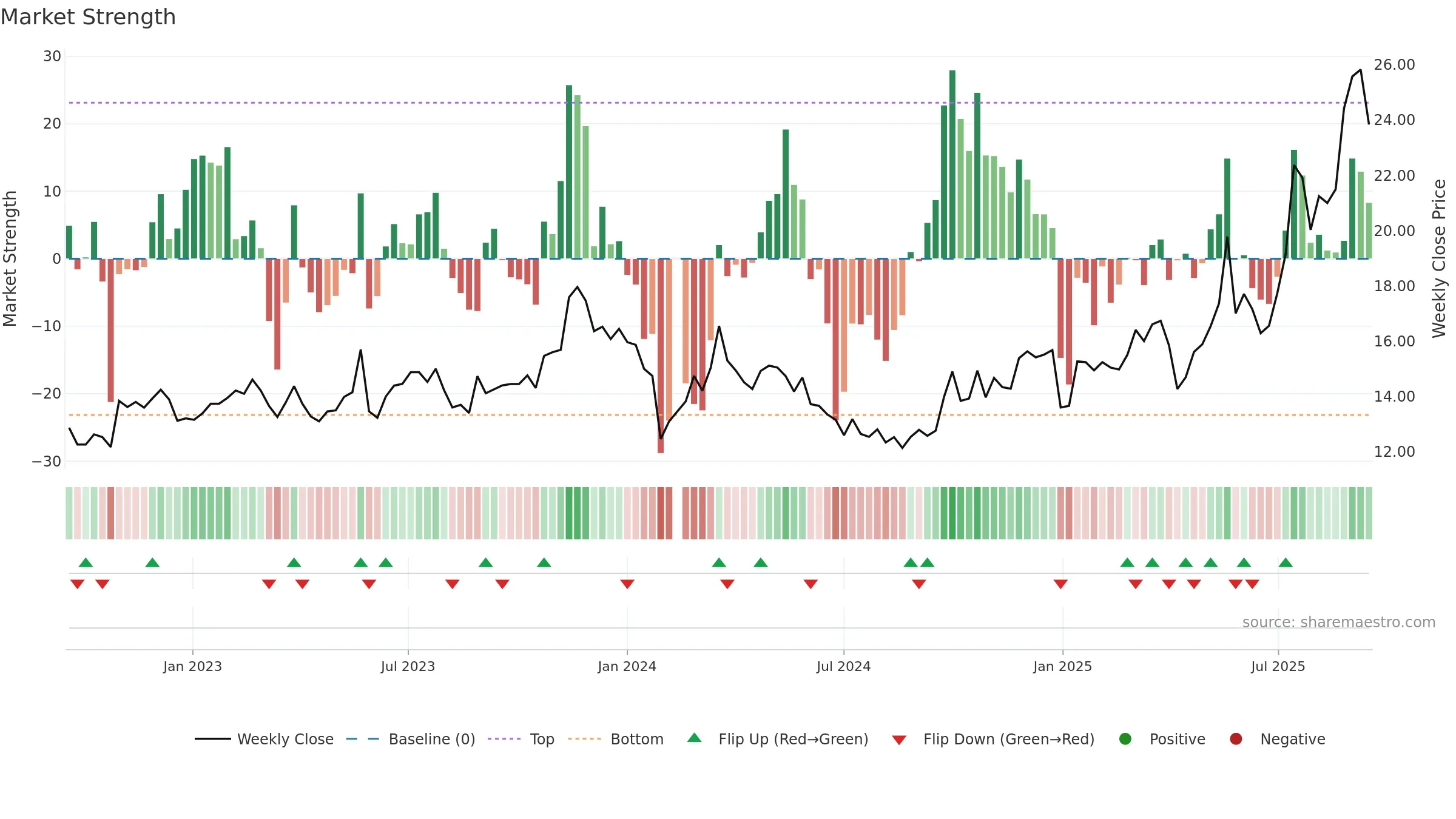
Task: Toggle the Baseline (0) legend label
Action: click(x=432, y=739)
